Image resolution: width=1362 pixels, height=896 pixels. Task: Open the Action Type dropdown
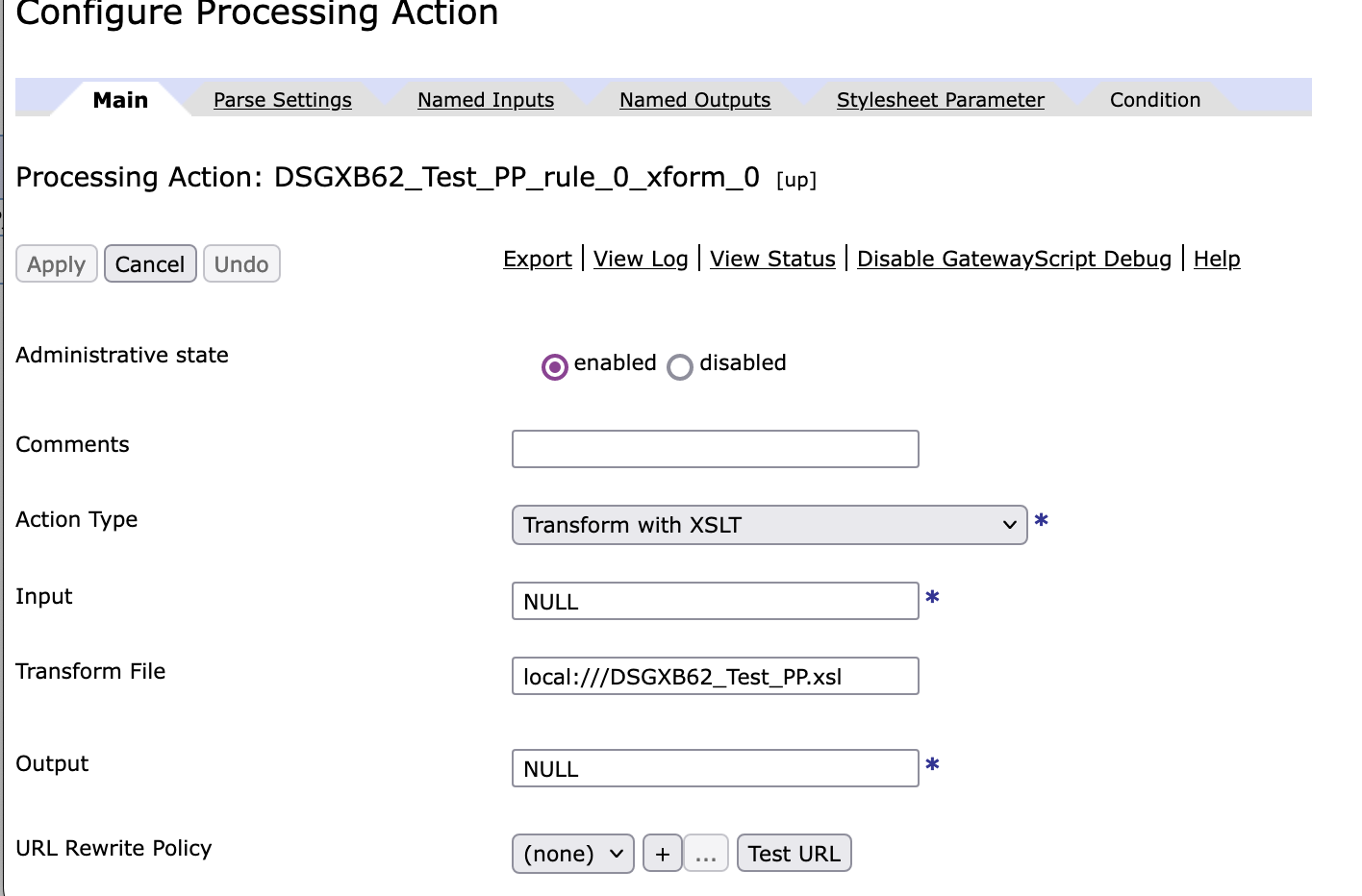pyautogui.click(x=769, y=525)
